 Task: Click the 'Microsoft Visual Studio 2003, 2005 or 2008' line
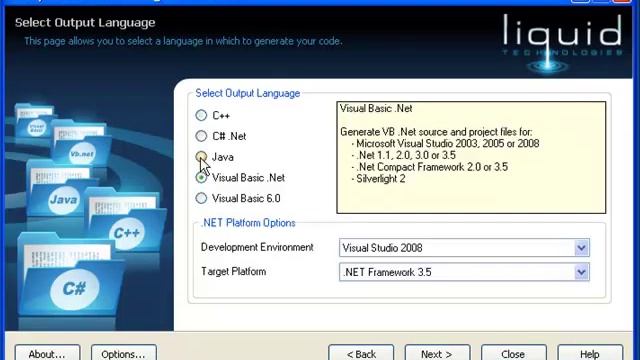[x=447, y=144]
